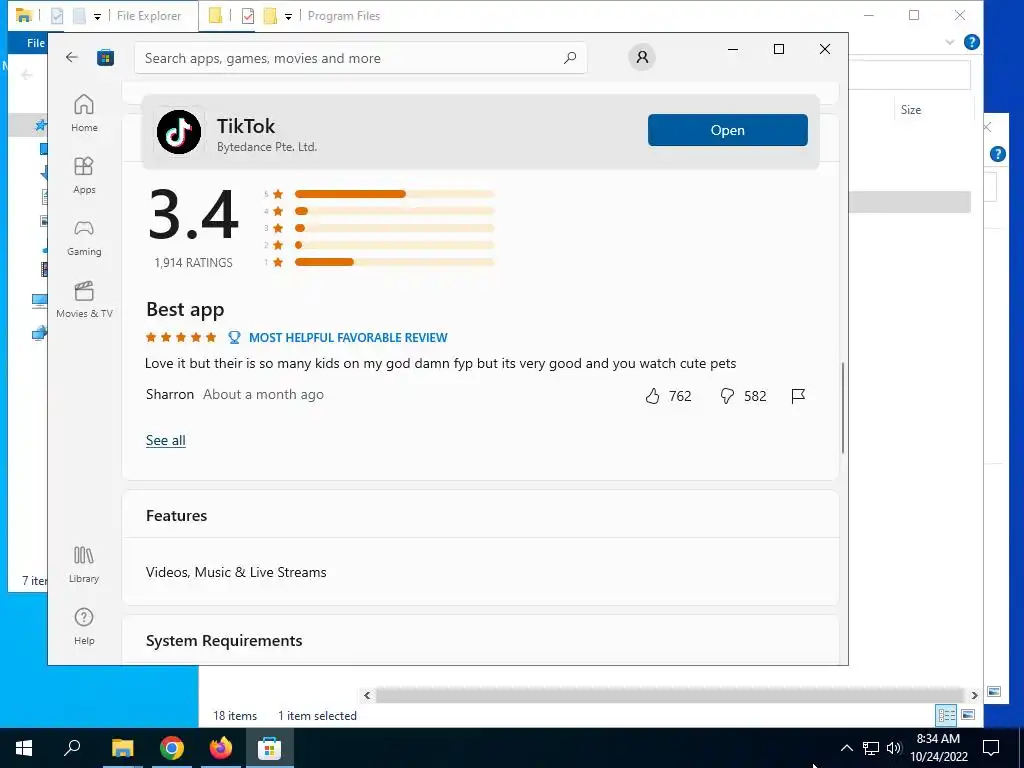Click the Best app review title
The image size is (1024, 768).
coord(185,310)
